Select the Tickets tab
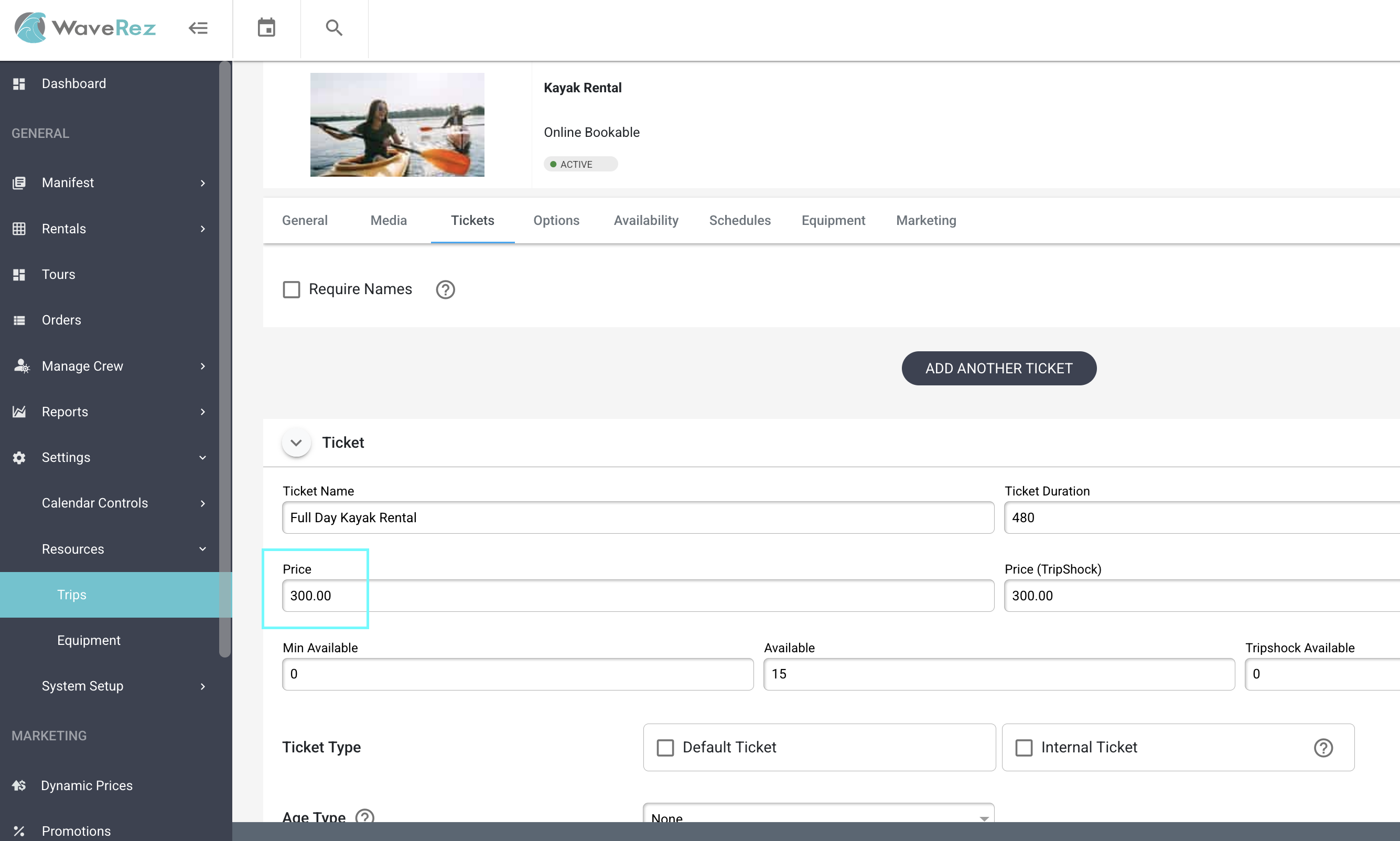 [x=472, y=220]
